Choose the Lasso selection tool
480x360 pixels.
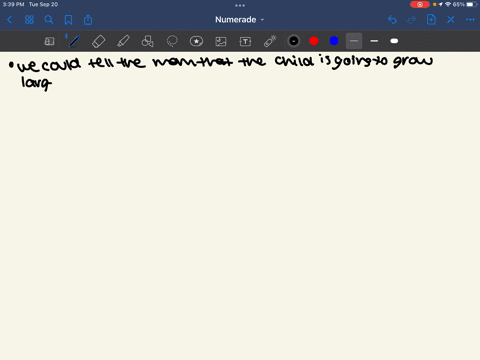tap(172, 41)
